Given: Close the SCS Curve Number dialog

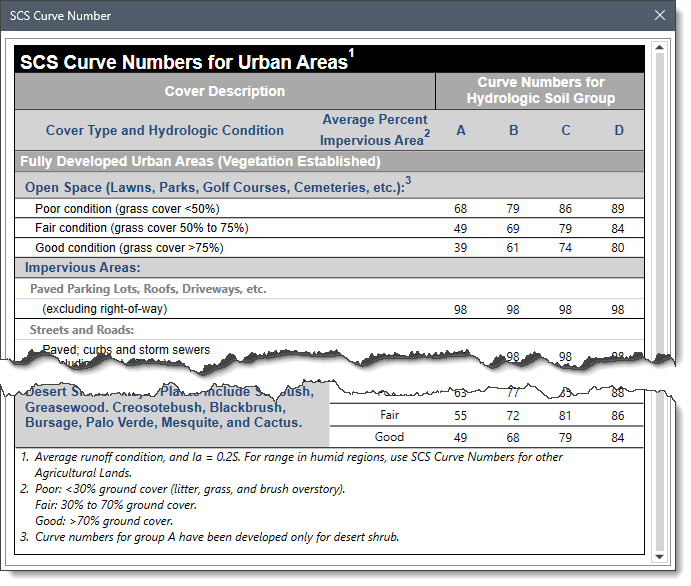Looking at the screenshot, I should click(660, 15).
